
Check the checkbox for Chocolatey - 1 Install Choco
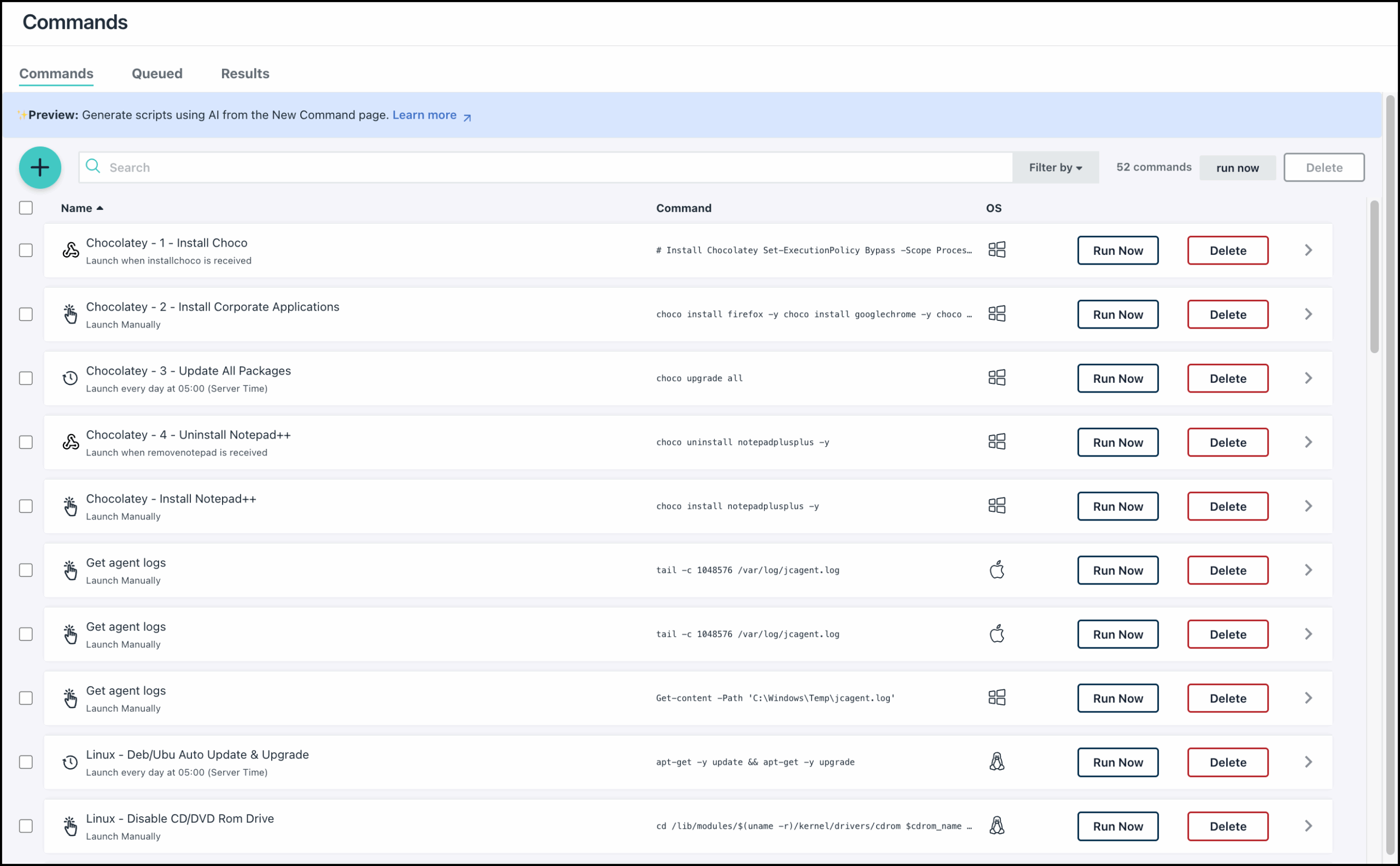pyautogui.click(x=26, y=250)
